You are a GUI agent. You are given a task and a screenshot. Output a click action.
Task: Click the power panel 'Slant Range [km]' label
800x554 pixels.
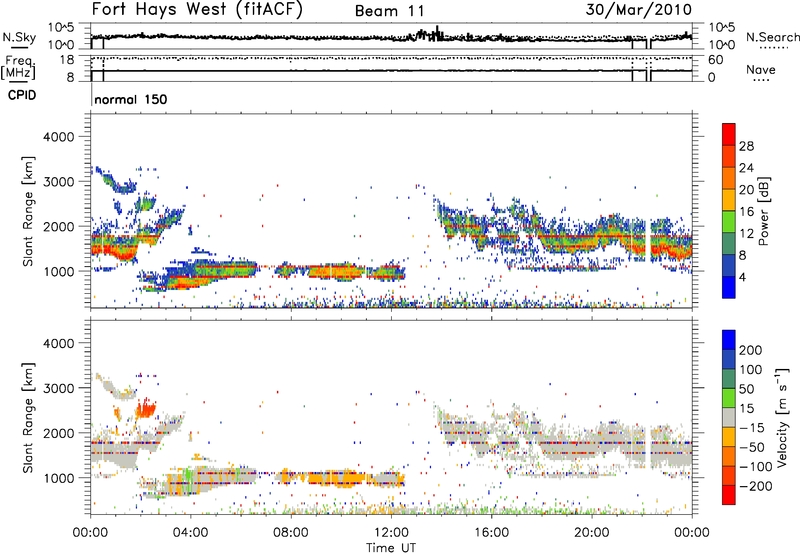pyautogui.click(x=28, y=211)
